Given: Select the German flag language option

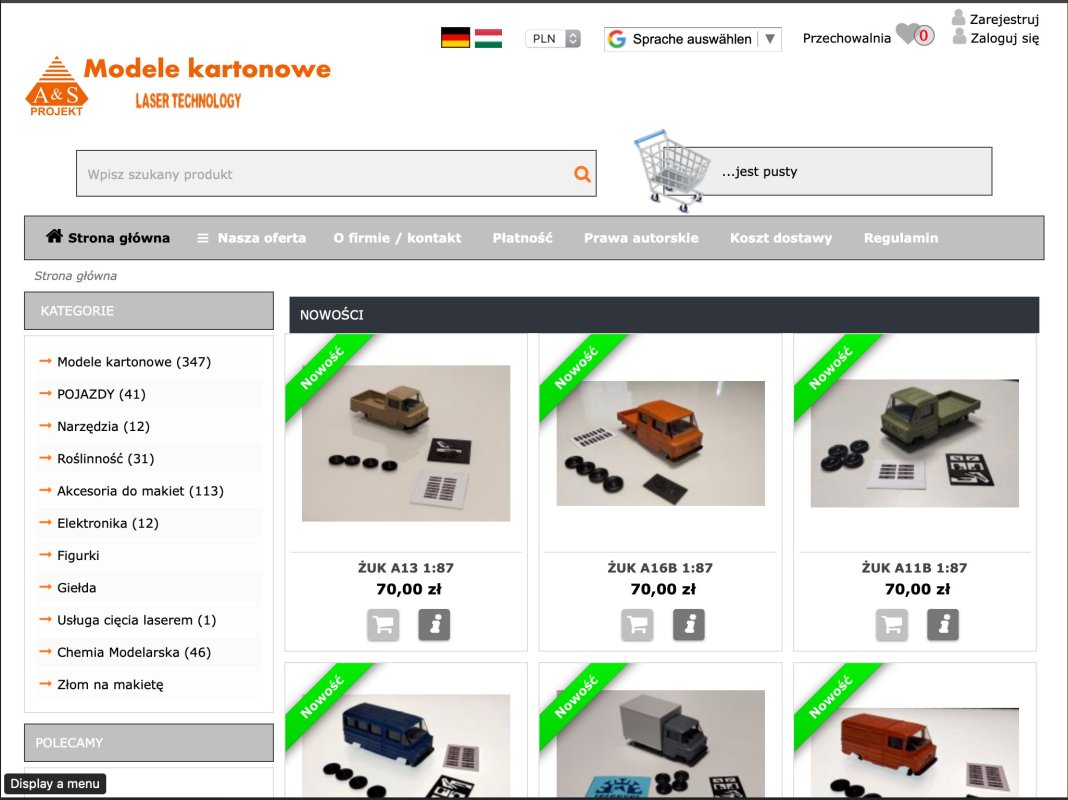Looking at the screenshot, I should coord(456,35).
